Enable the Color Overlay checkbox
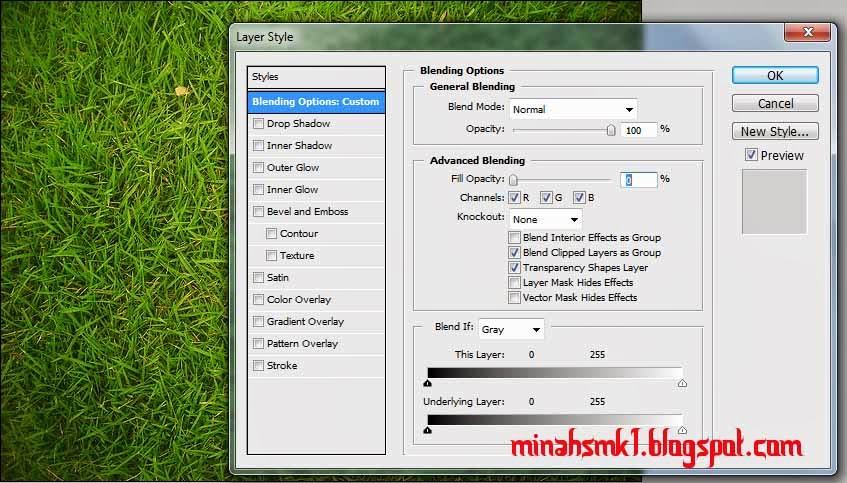847x483 pixels. [x=258, y=299]
